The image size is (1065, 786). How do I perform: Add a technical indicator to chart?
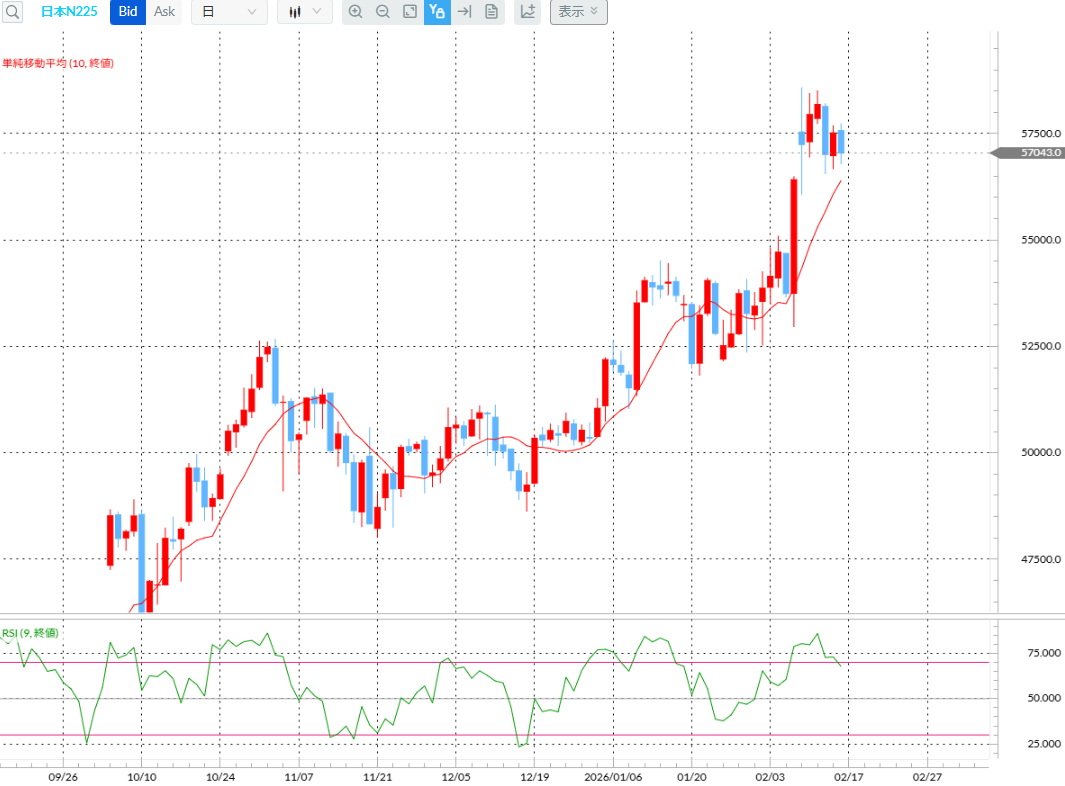(x=527, y=12)
